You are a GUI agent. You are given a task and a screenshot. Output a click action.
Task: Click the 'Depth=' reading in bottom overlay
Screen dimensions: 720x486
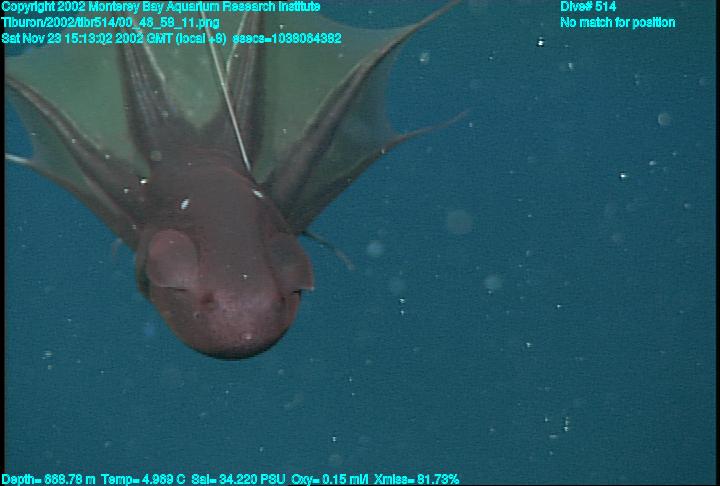[48, 480]
